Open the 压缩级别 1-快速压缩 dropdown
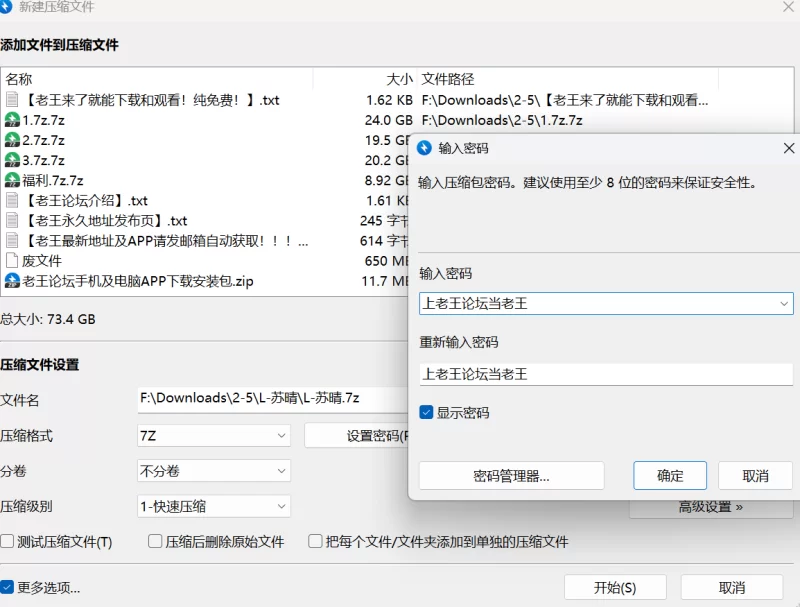 click(214, 506)
